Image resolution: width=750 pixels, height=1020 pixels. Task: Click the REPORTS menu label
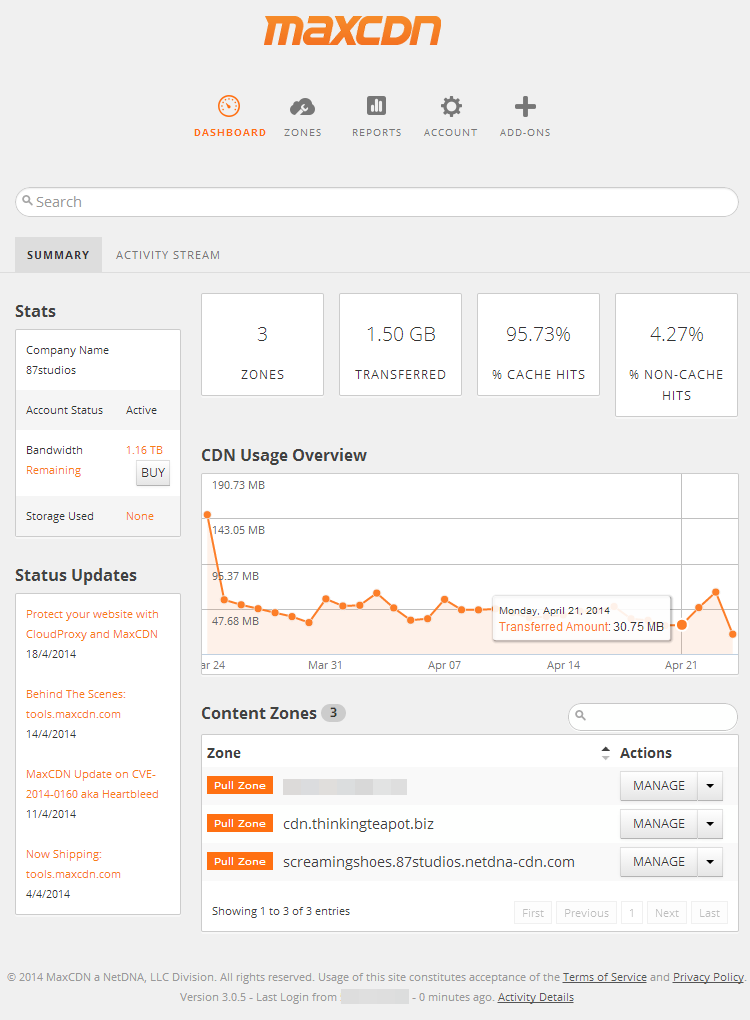(x=377, y=133)
